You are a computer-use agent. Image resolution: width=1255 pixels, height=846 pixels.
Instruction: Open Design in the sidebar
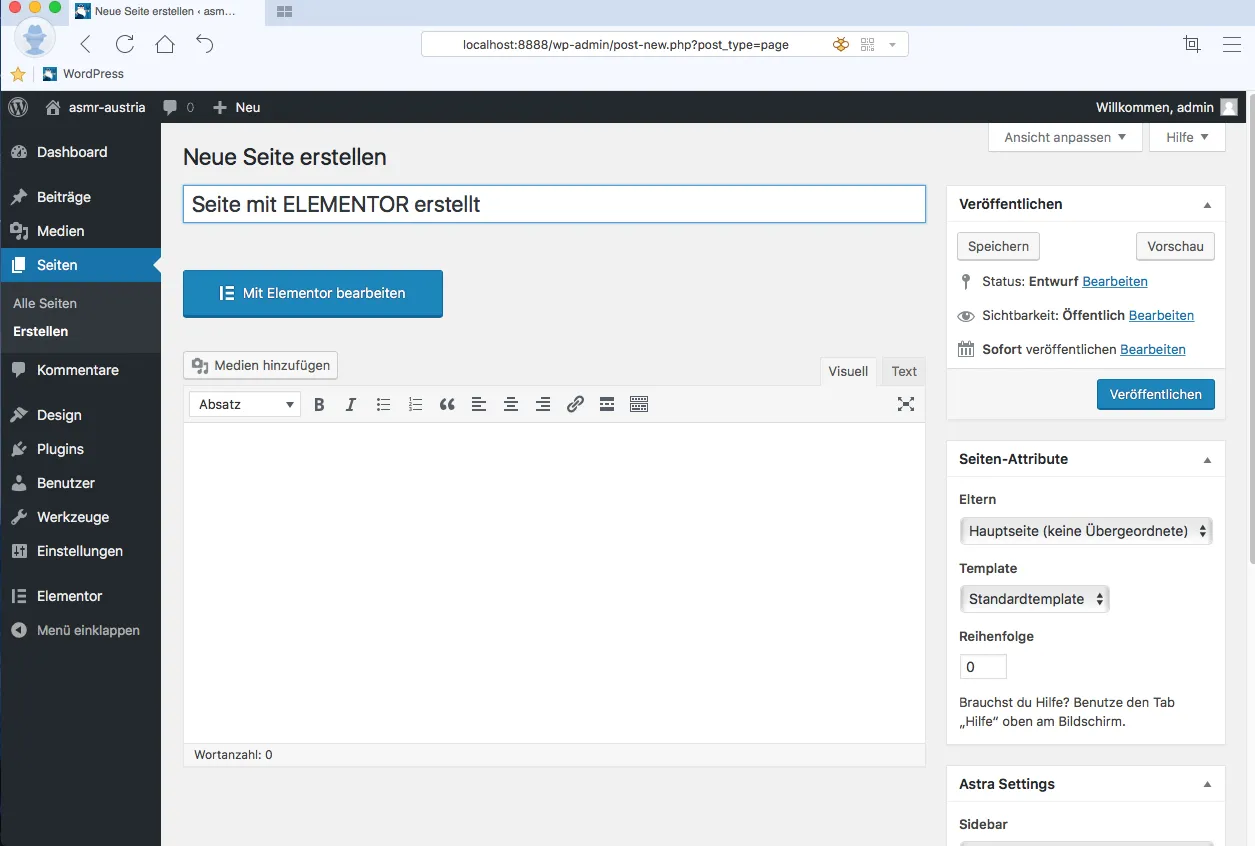80,415
